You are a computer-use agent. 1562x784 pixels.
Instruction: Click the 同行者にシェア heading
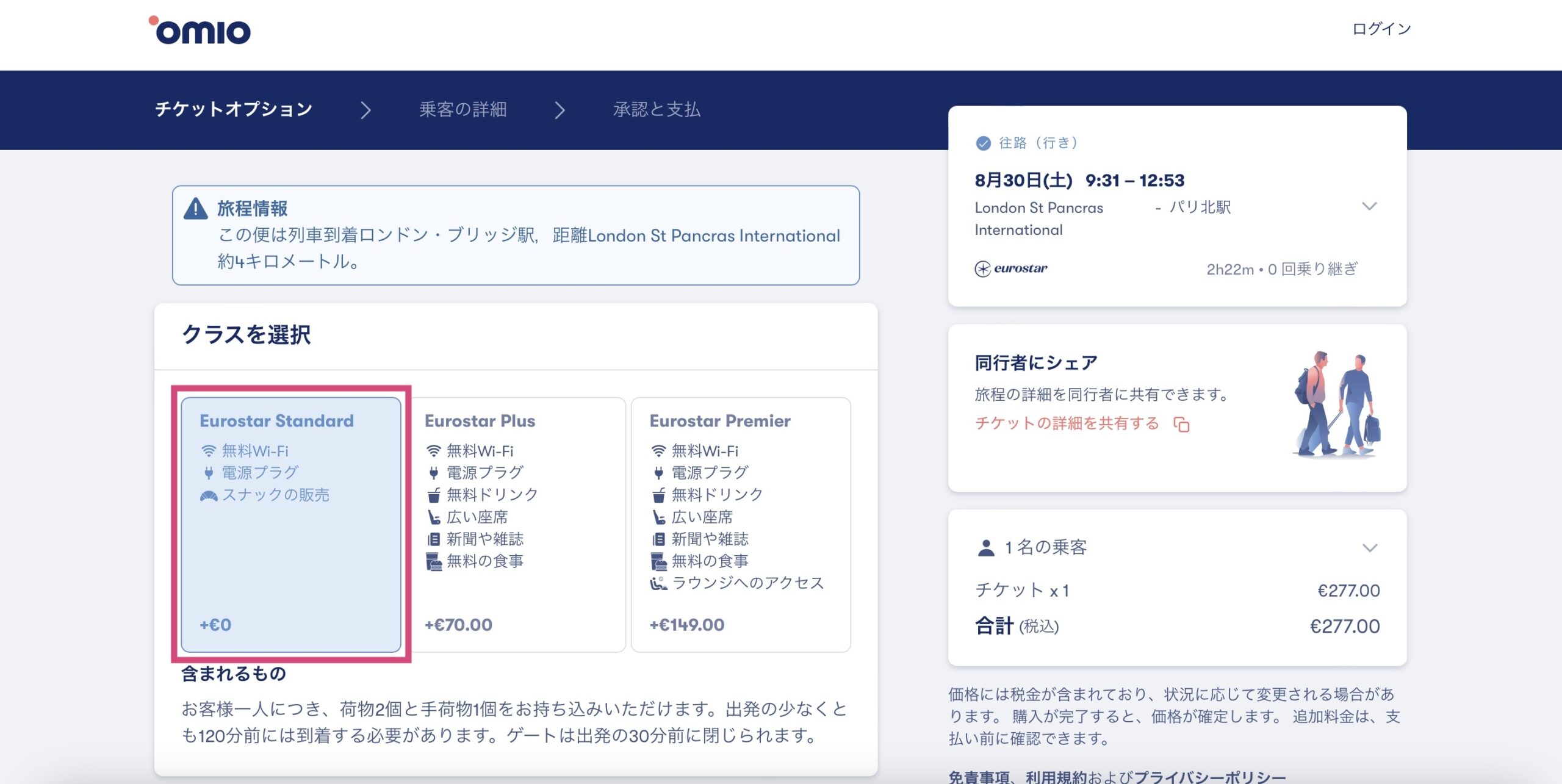(x=1036, y=363)
